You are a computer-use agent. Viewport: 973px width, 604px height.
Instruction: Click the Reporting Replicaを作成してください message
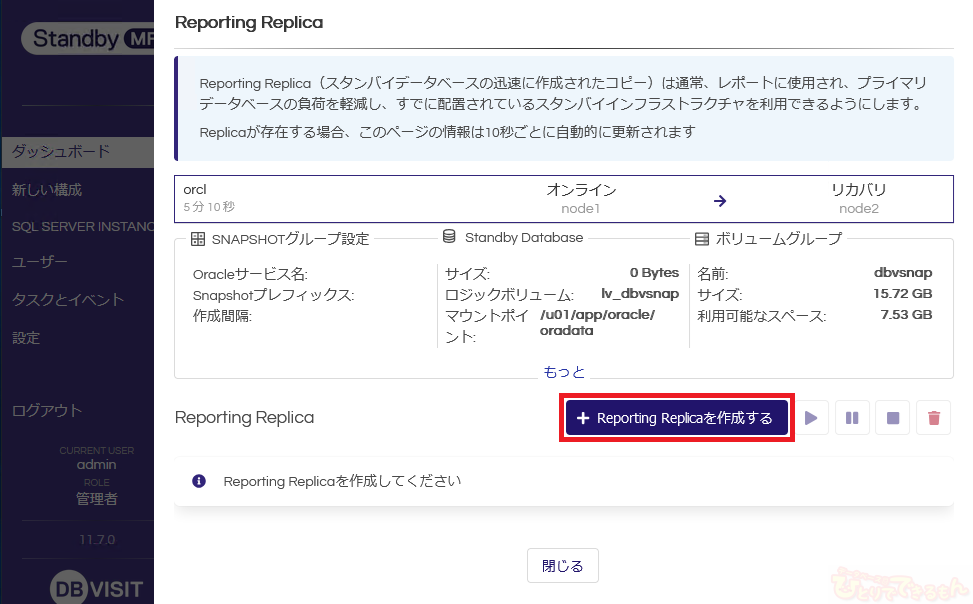tap(342, 481)
